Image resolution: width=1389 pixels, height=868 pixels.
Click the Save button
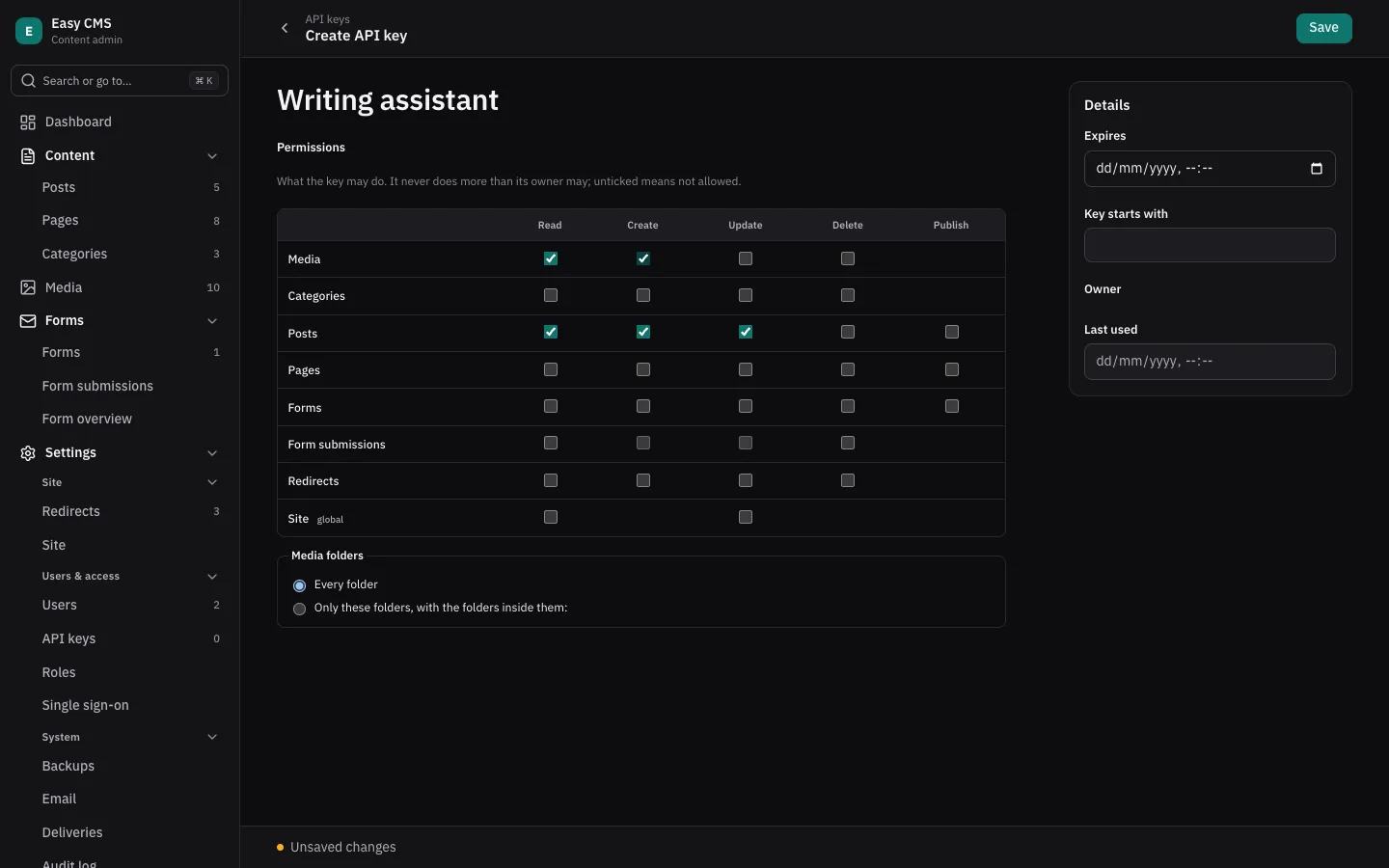[1323, 28]
